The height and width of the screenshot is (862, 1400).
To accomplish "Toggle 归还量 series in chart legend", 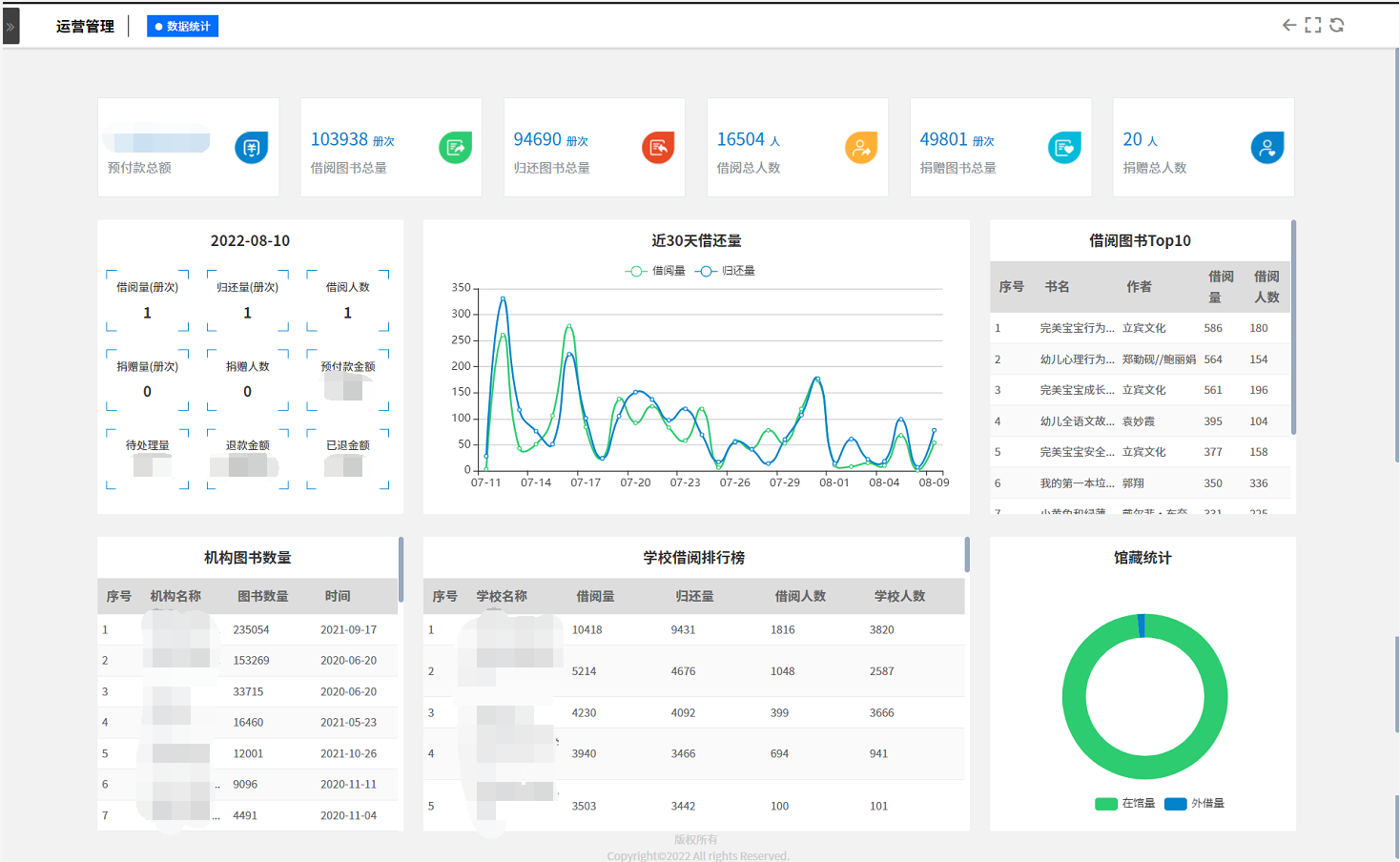I will pos(726,271).
